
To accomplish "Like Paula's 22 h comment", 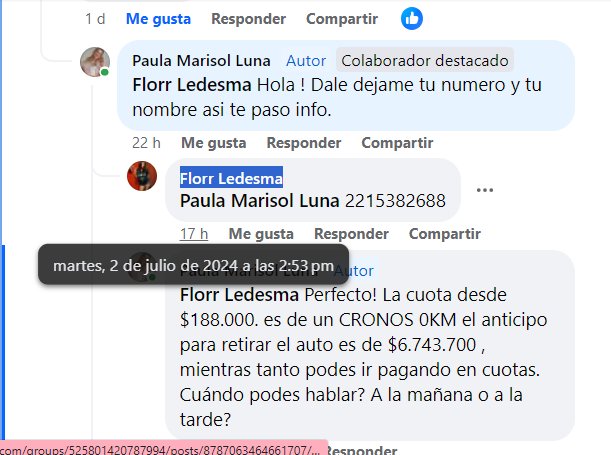I will click(214, 143).
